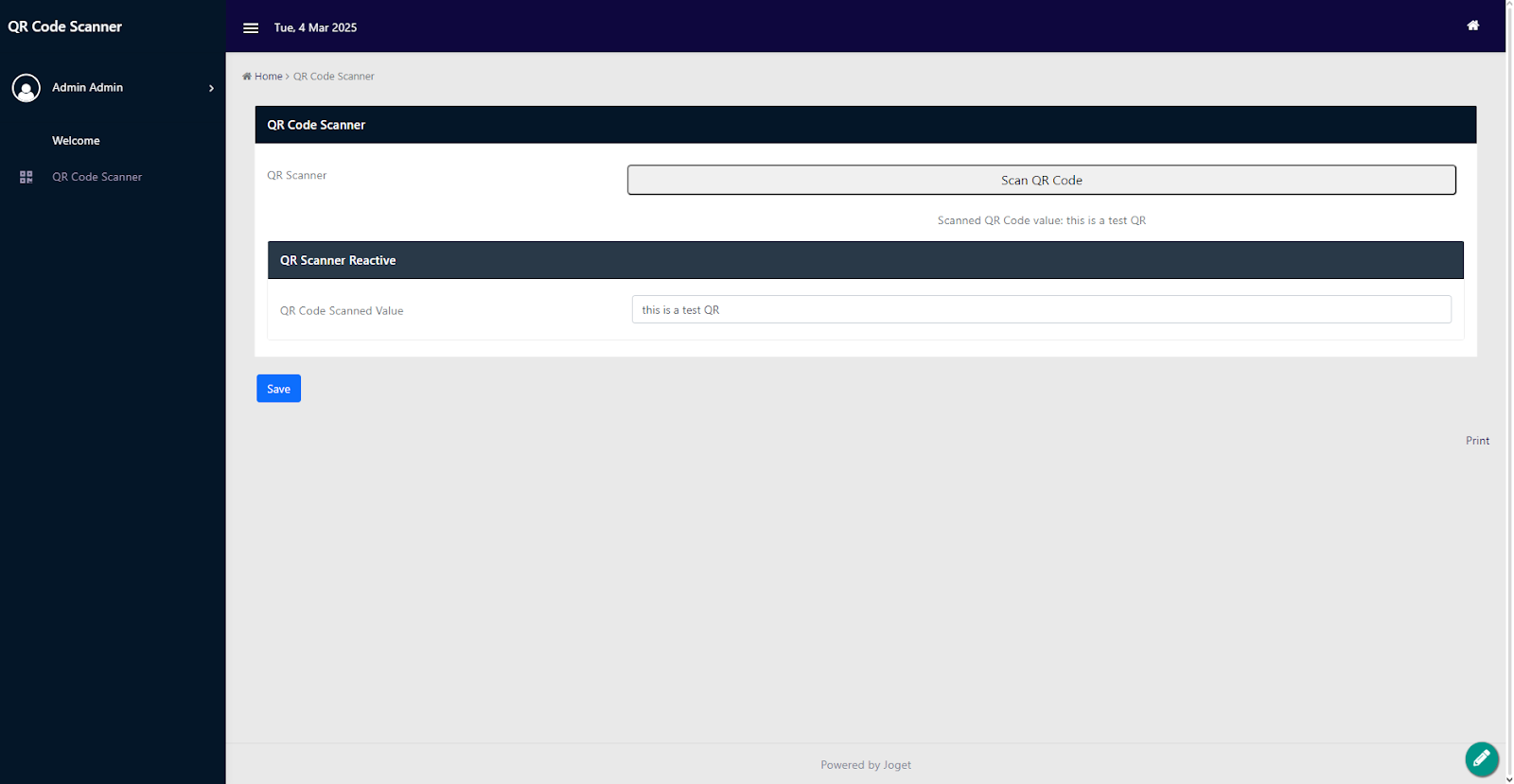1514x784 pixels.
Task: Click the Print link
Action: click(x=1477, y=441)
